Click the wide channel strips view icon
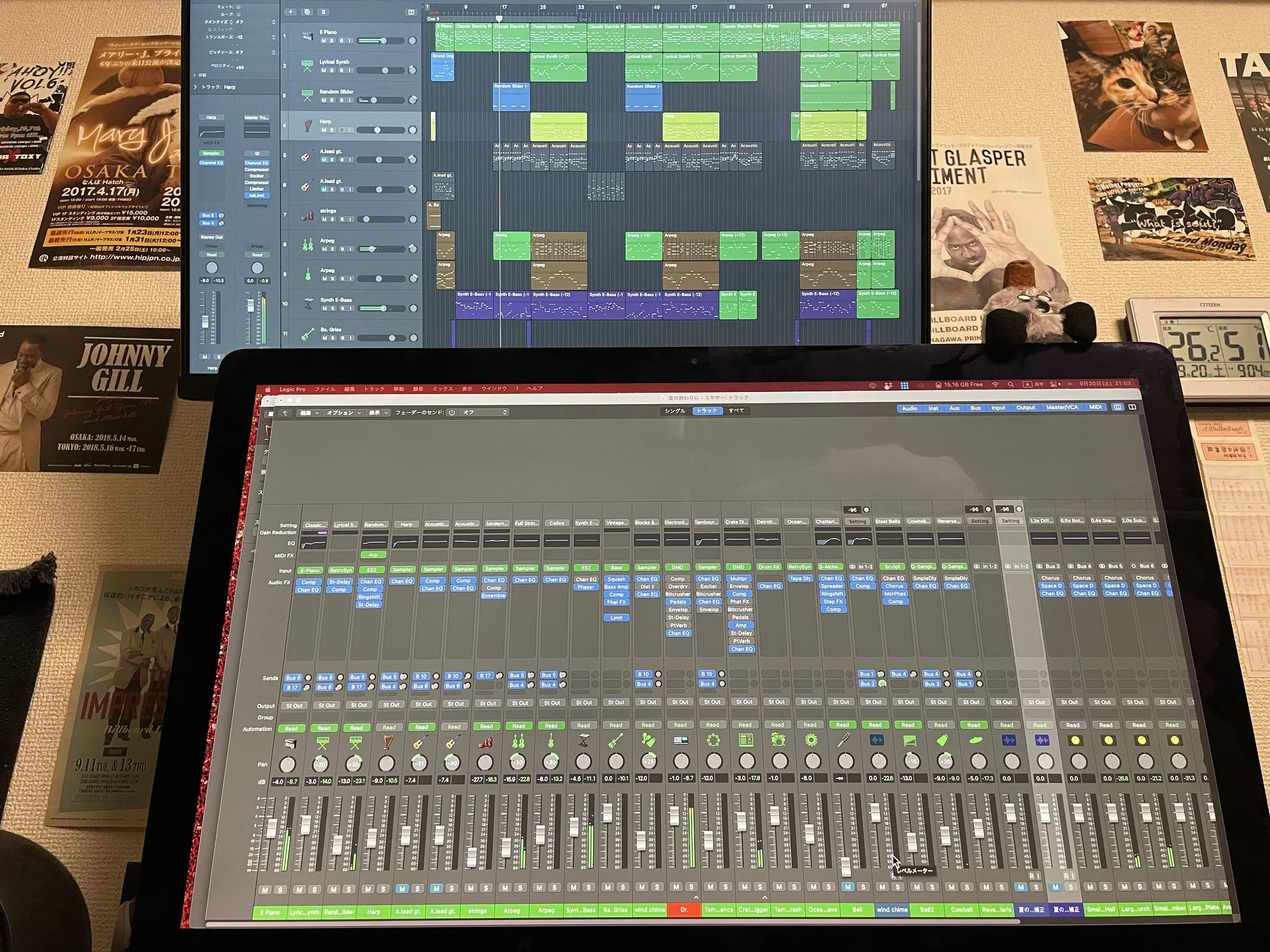The image size is (1270, 952). click(x=1132, y=407)
